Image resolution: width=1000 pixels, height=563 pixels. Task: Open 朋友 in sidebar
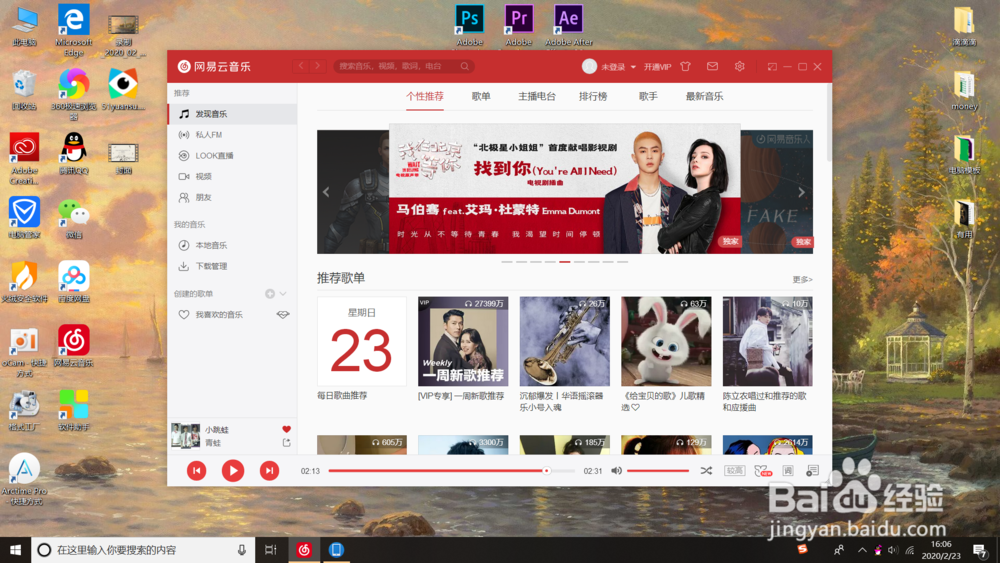pos(233,197)
